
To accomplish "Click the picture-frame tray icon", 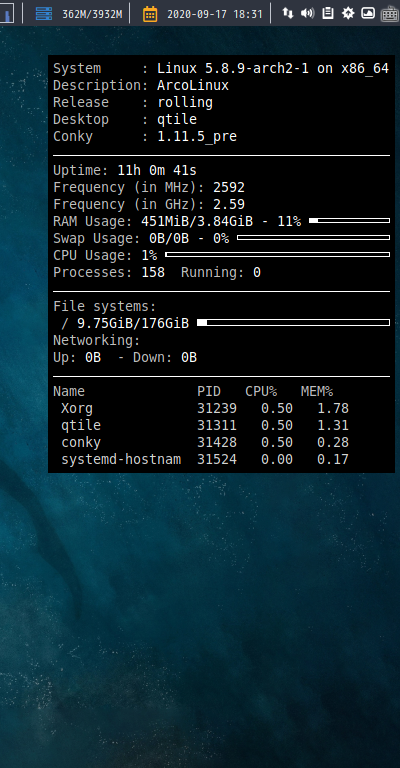I will click(x=368, y=13).
